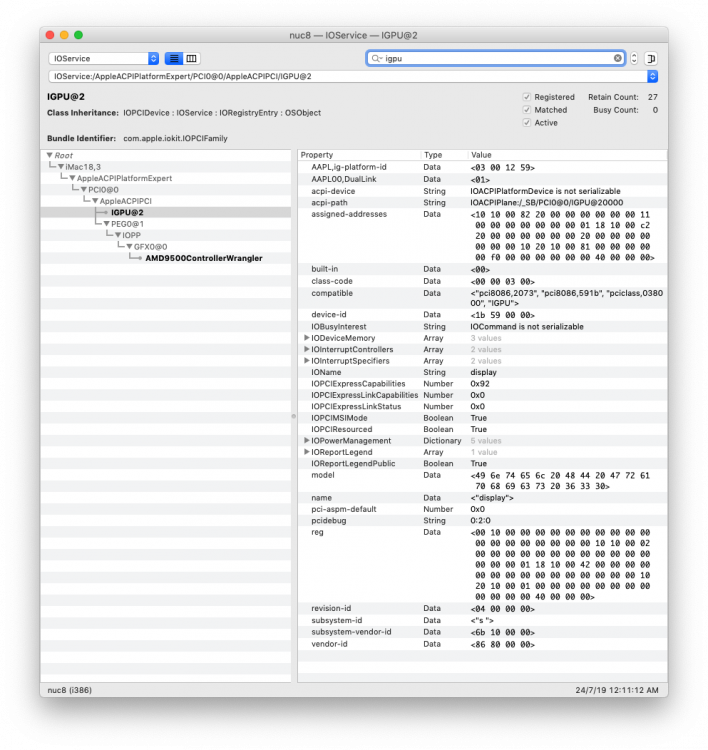Sort by the Property column header
Viewport: 708px width, 750px height.
coord(359,155)
